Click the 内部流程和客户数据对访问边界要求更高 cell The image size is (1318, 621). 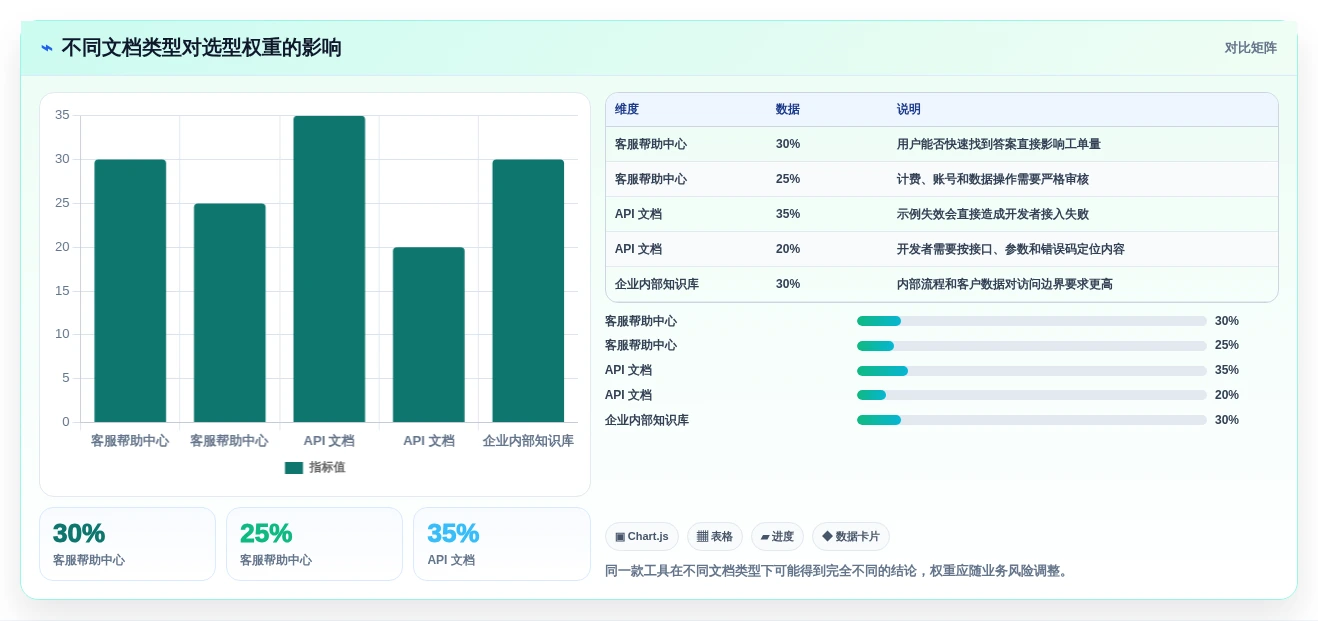tap(1005, 284)
